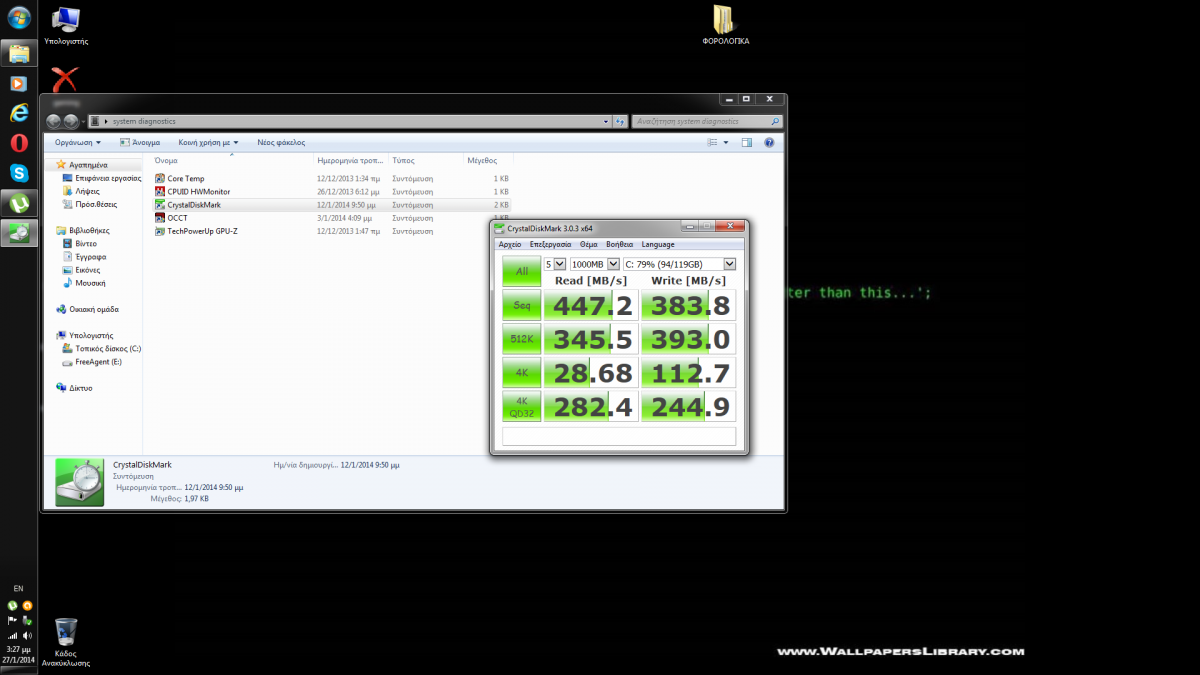Expand the Κοινή χρήση με dropdown

(208, 143)
